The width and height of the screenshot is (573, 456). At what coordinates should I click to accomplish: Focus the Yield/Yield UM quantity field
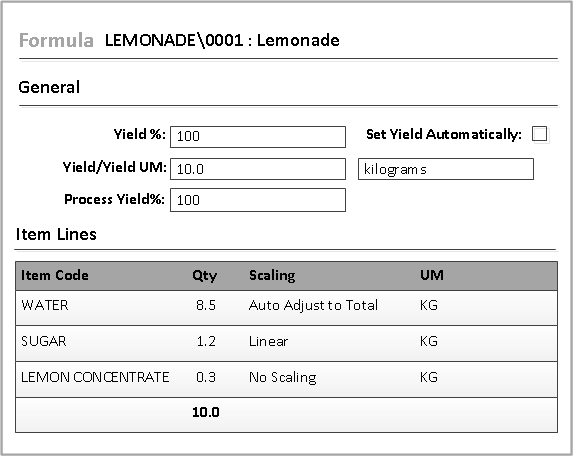click(x=258, y=169)
